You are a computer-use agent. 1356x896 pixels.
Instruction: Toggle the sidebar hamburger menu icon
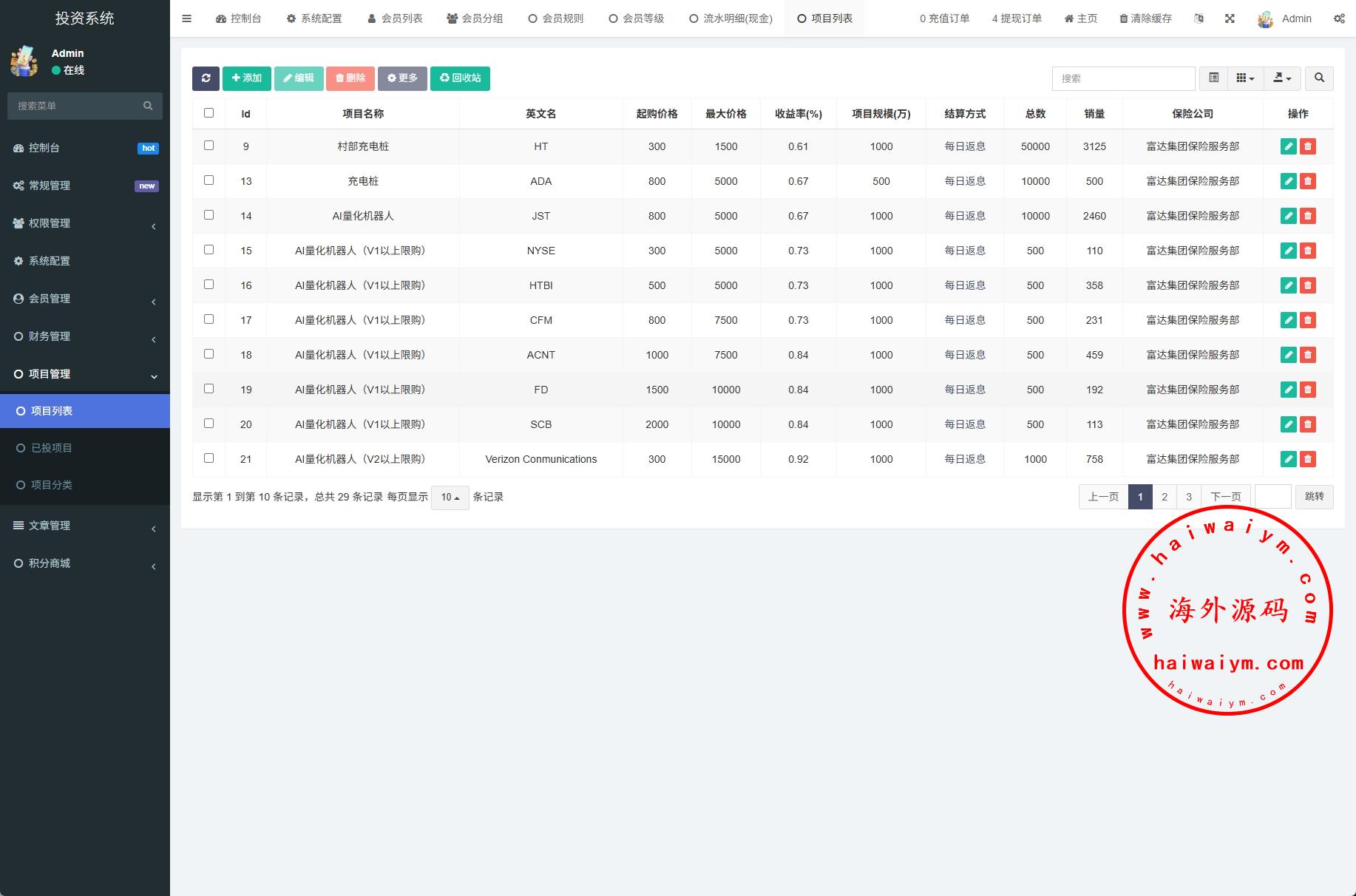(186, 18)
